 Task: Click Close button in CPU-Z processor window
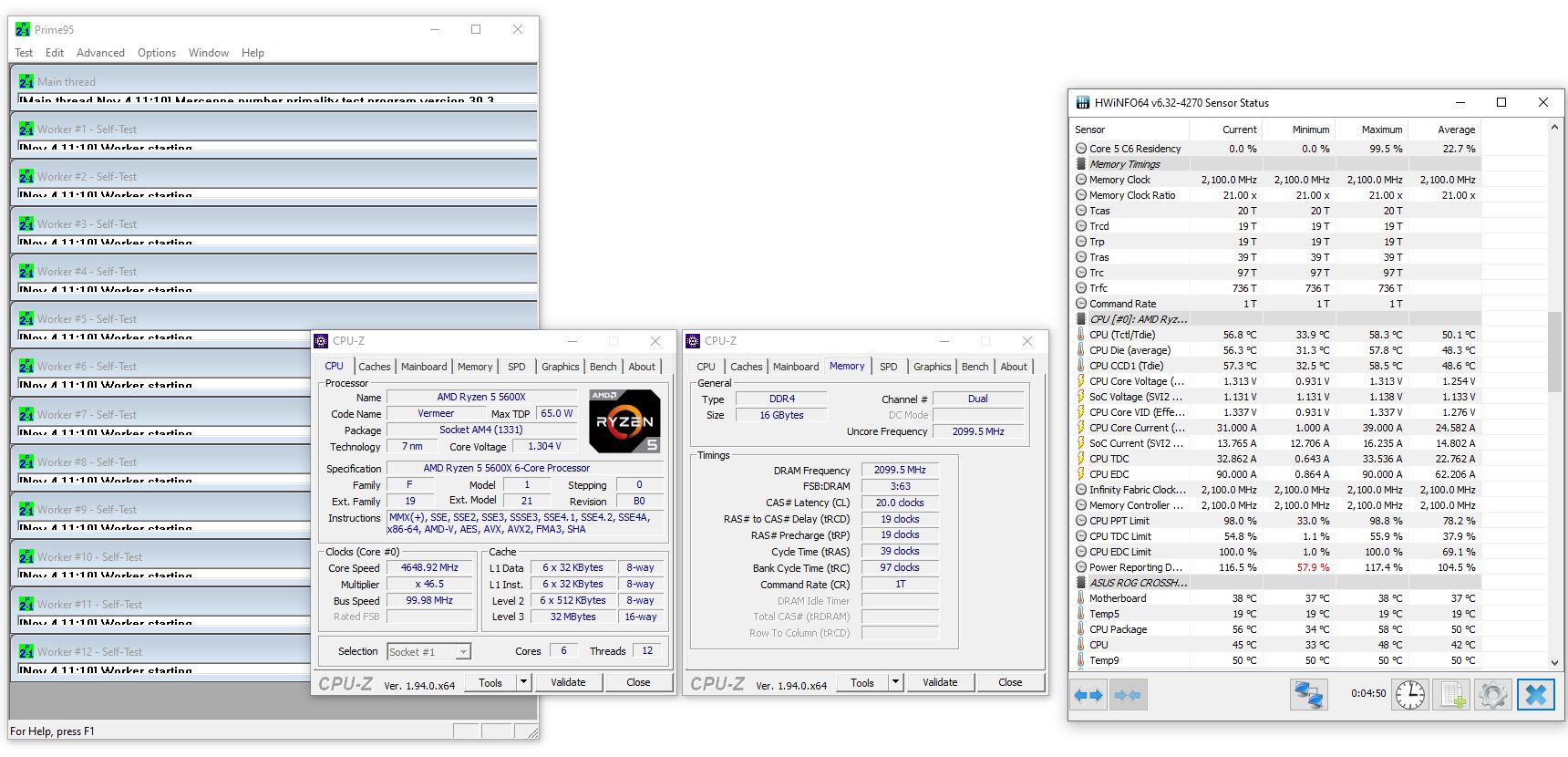(638, 682)
